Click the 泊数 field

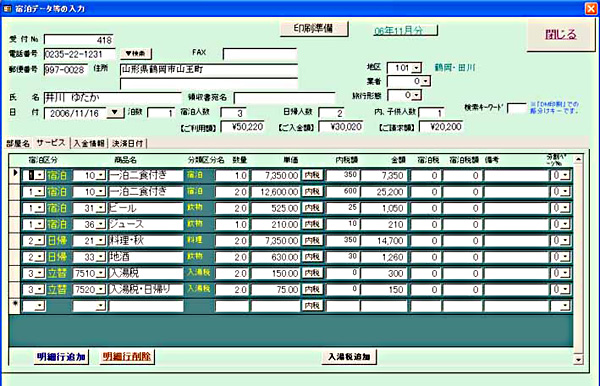coord(161,113)
